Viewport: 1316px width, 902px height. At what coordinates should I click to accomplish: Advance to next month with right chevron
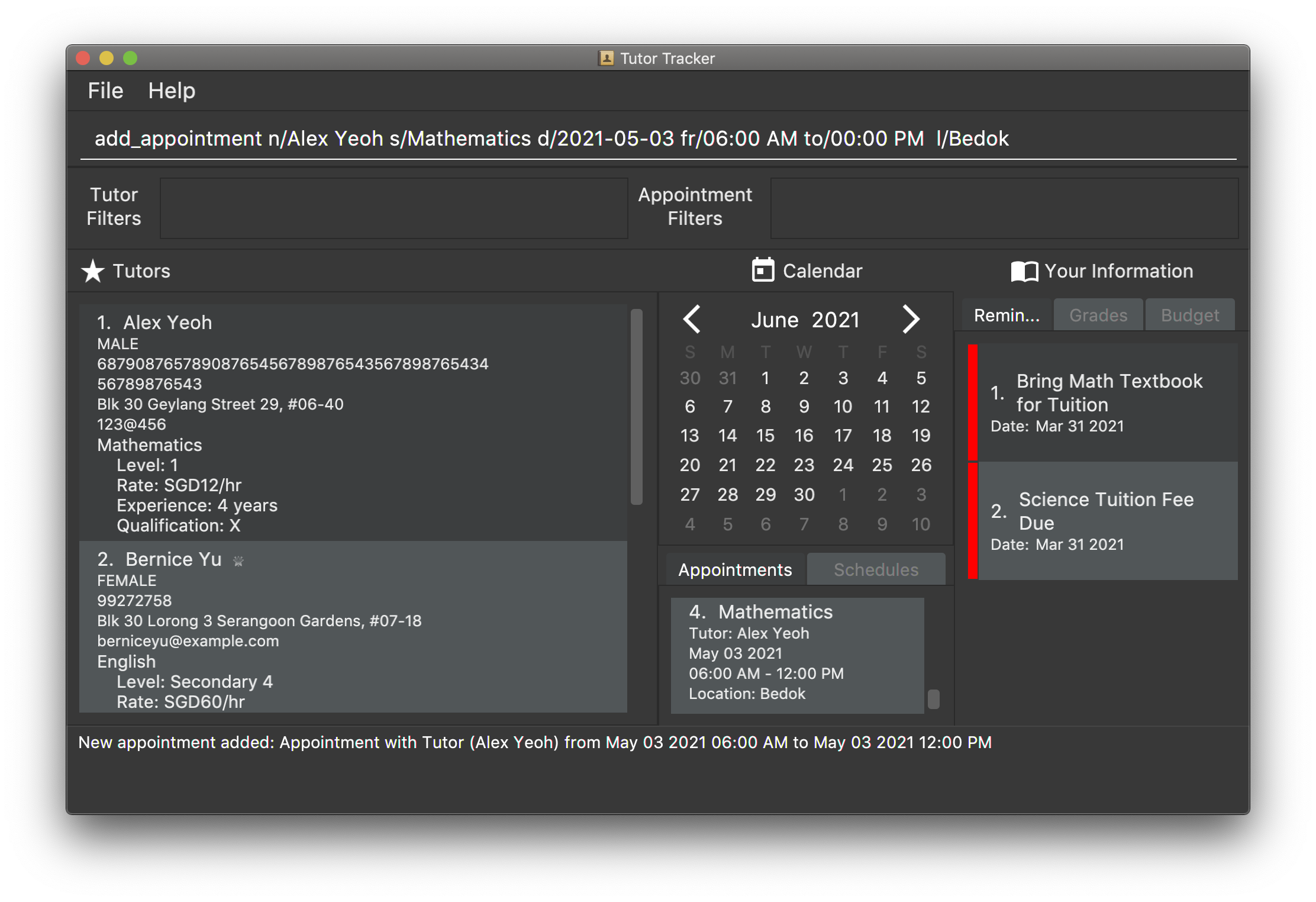click(911, 319)
